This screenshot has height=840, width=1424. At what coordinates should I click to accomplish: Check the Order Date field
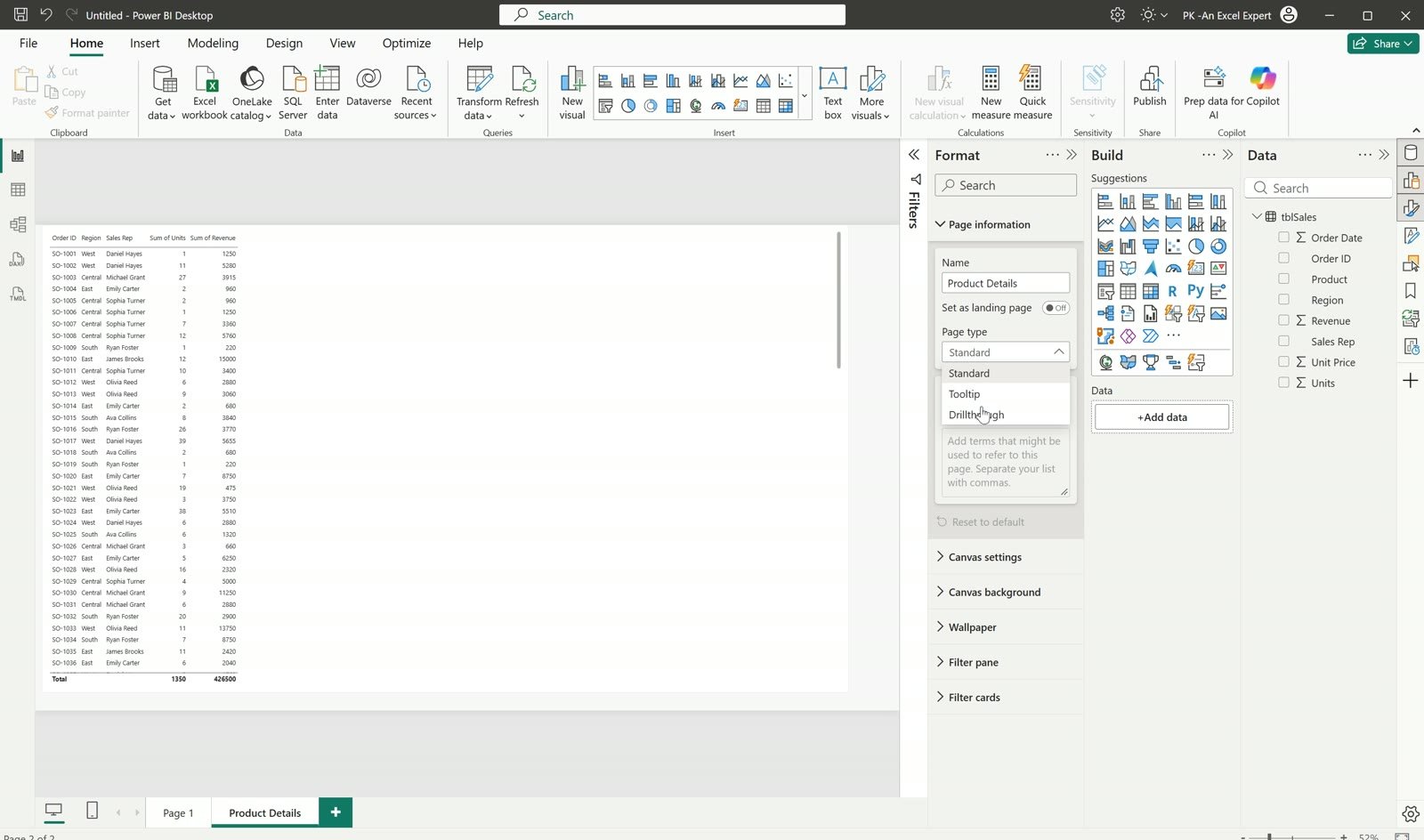pyautogui.click(x=1283, y=238)
